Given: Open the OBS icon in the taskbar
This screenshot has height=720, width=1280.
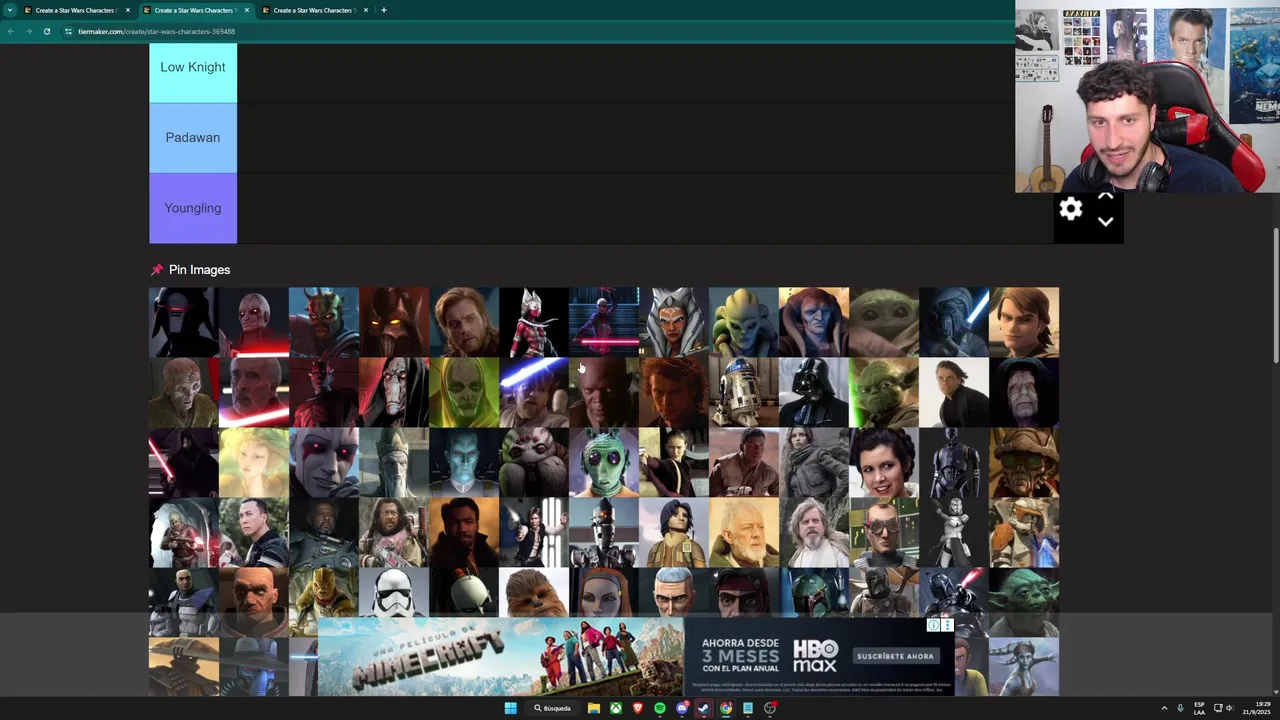Looking at the screenshot, I should (x=770, y=708).
